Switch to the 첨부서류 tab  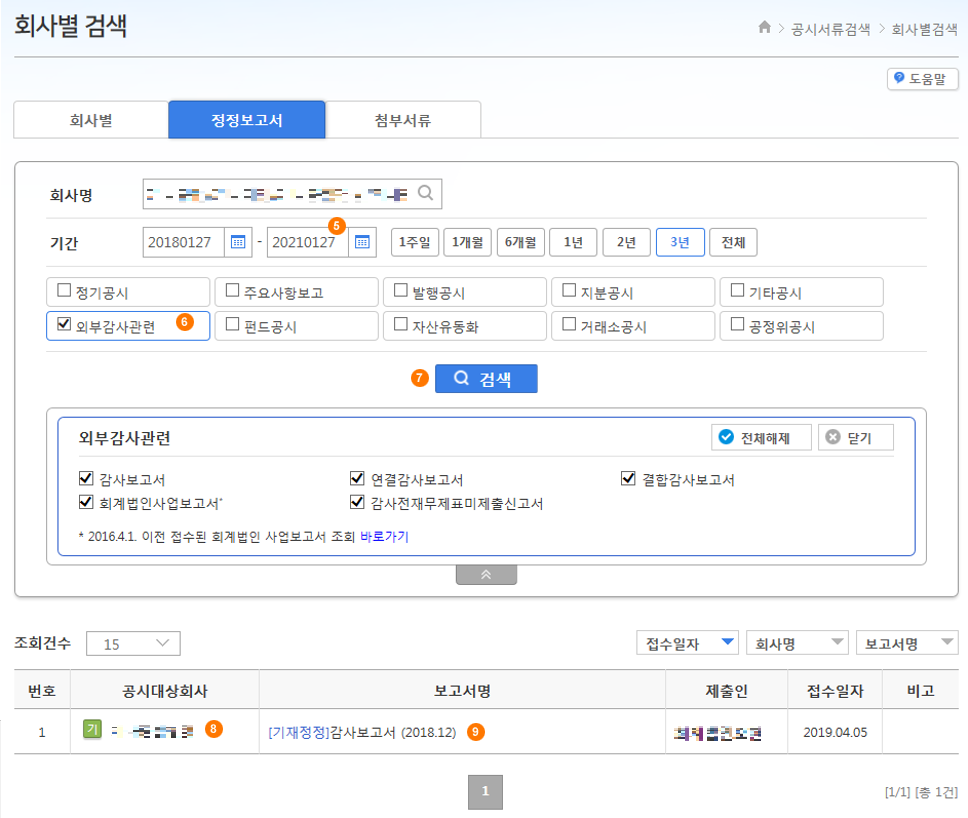[403, 119]
